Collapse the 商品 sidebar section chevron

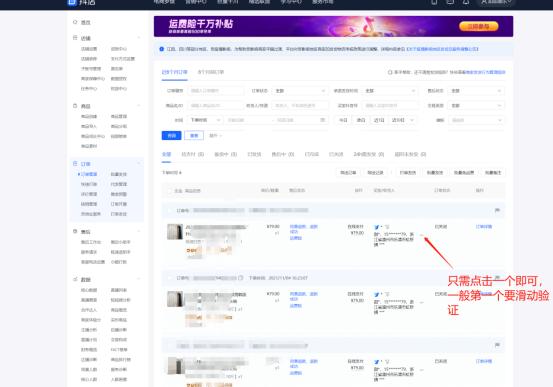point(139,106)
